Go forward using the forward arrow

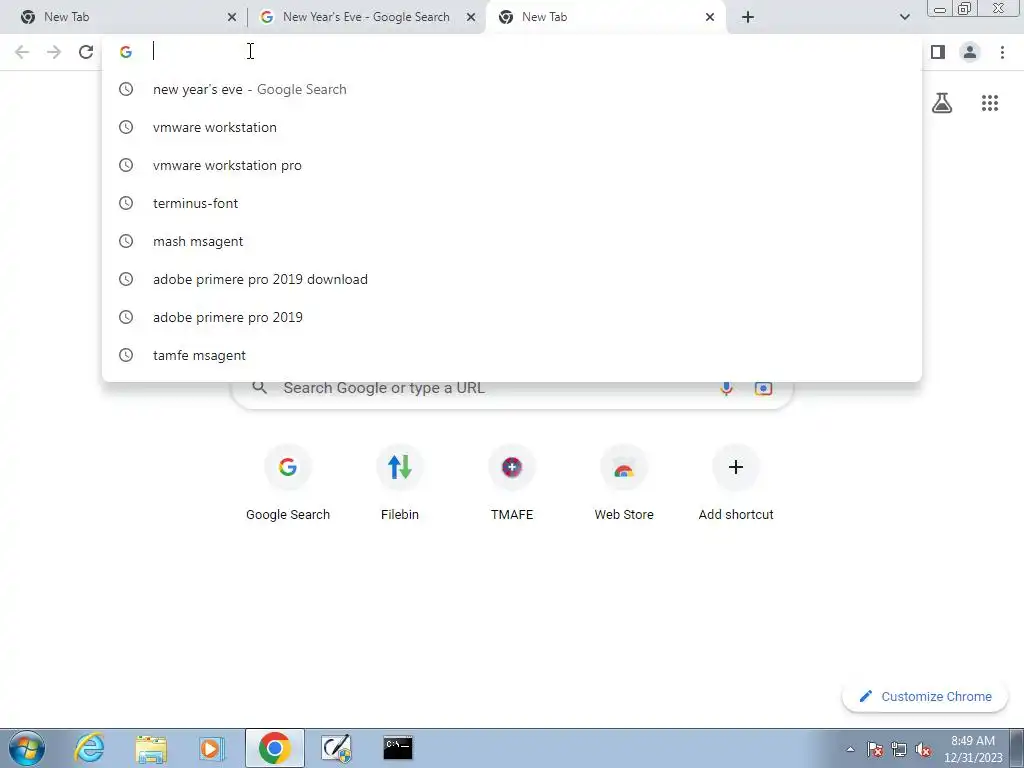pos(54,52)
